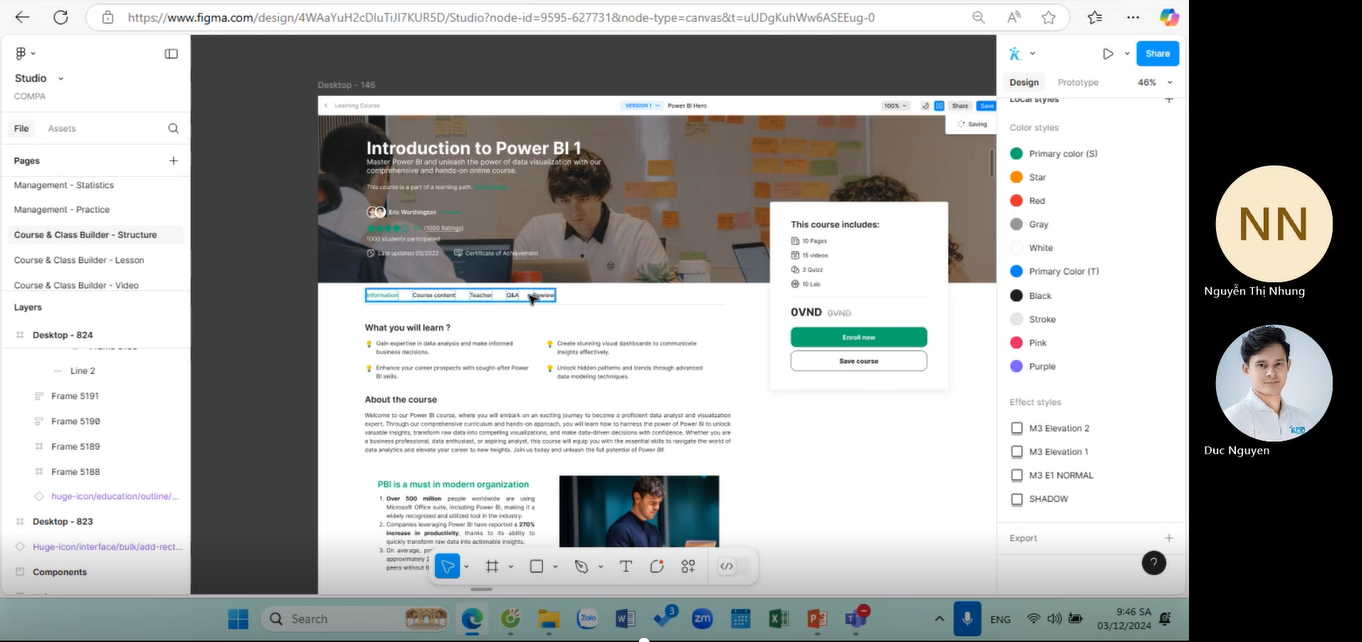1362x642 pixels.
Task: Select Primary color (S) green swatch
Action: pos(1017,153)
